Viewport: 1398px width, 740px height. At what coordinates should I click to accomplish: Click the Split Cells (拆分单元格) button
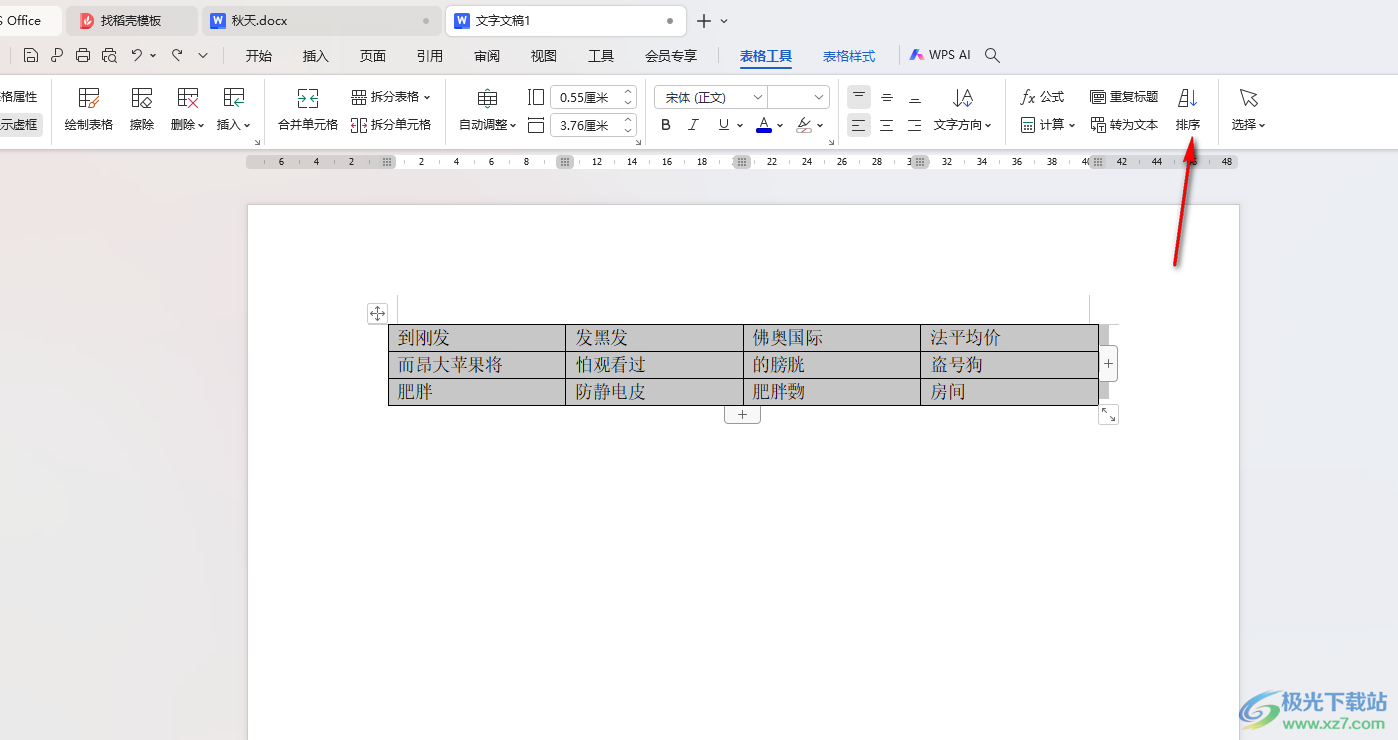coord(391,125)
